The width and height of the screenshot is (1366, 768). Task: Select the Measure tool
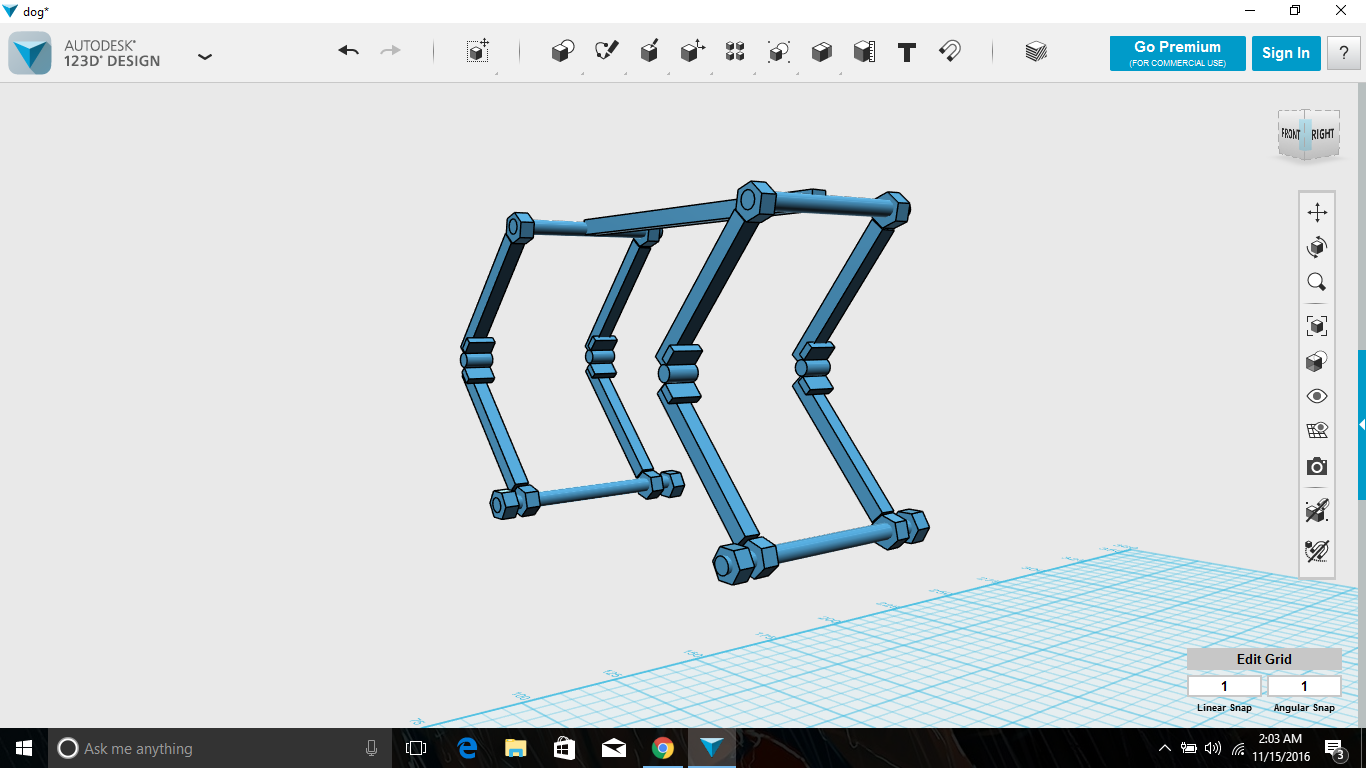click(865, 52)
